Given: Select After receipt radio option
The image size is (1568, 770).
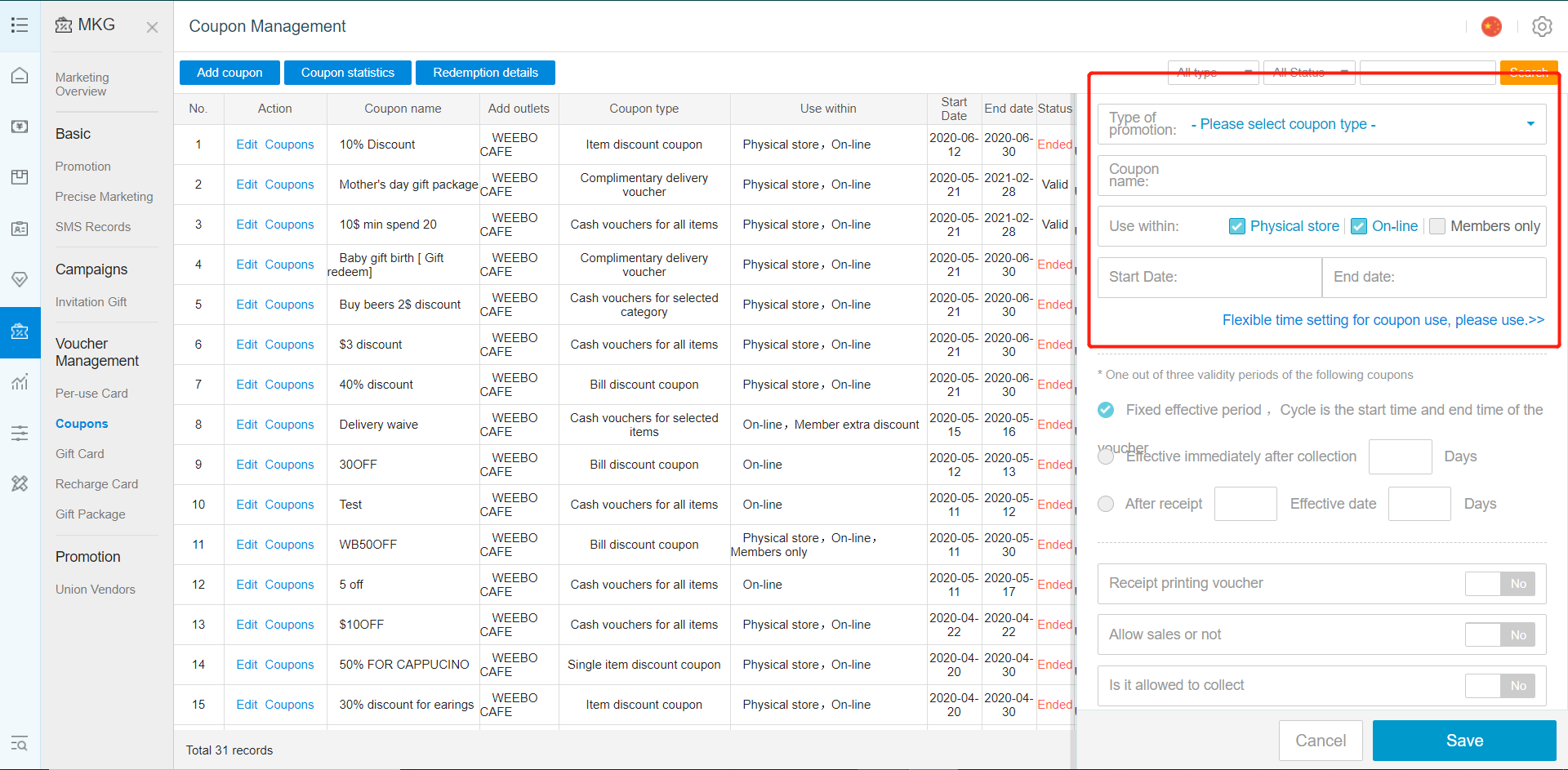Looking at the screenshot, I should click(x=1106, y=504).
